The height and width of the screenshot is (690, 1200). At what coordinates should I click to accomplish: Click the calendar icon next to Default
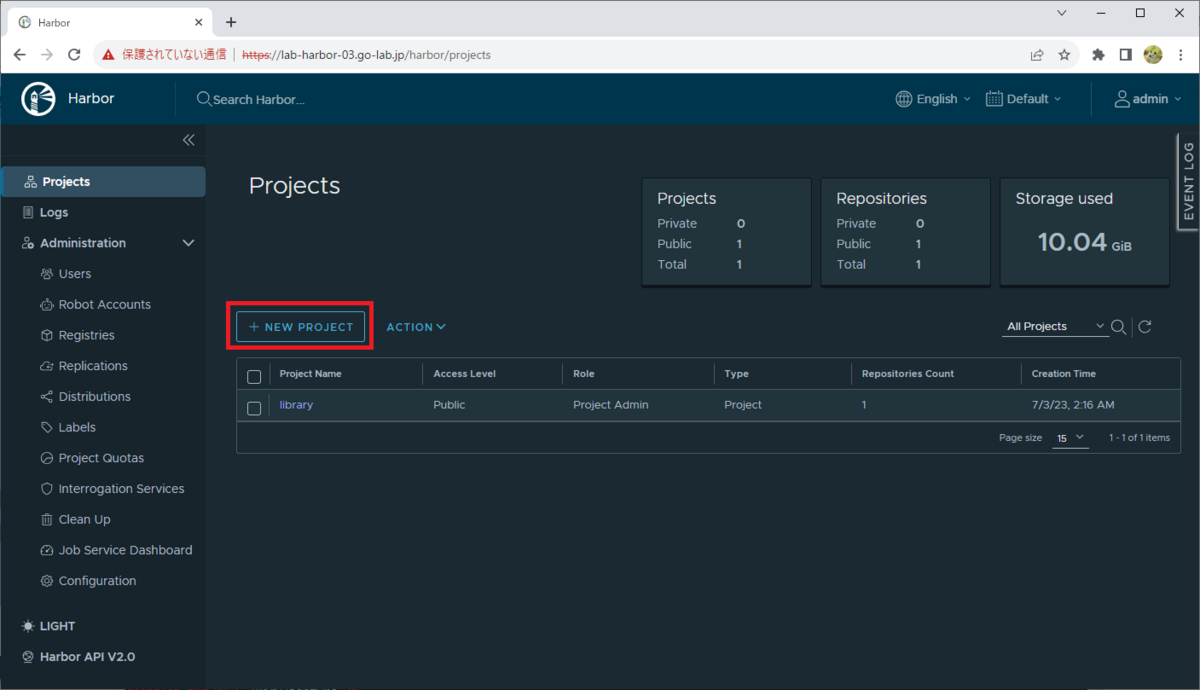(x=994, y=99)
